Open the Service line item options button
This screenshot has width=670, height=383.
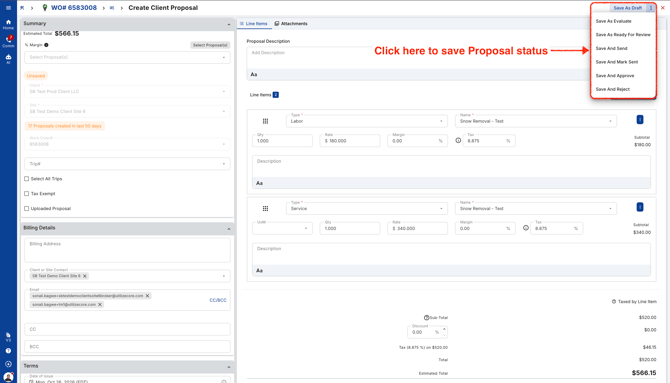pos(640,207)
